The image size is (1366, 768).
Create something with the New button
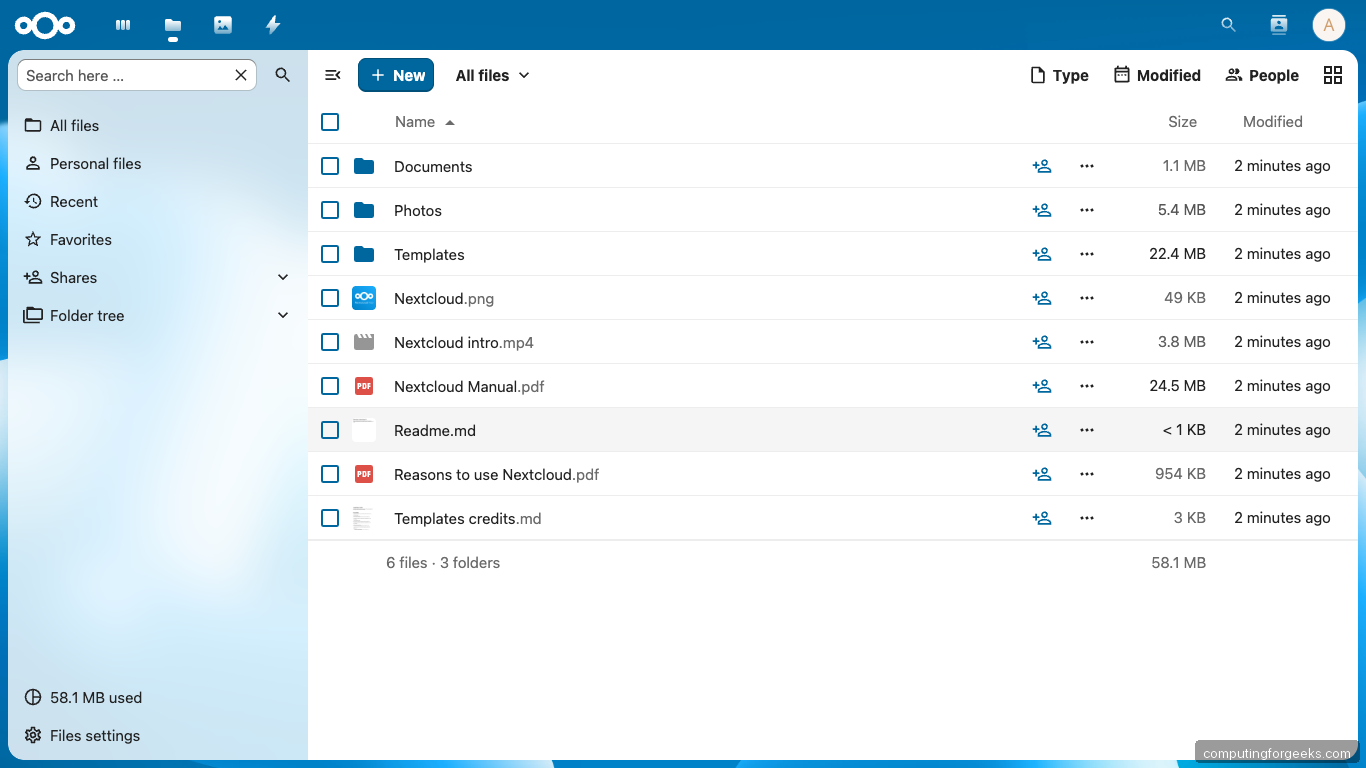click(x=396, y=75)
